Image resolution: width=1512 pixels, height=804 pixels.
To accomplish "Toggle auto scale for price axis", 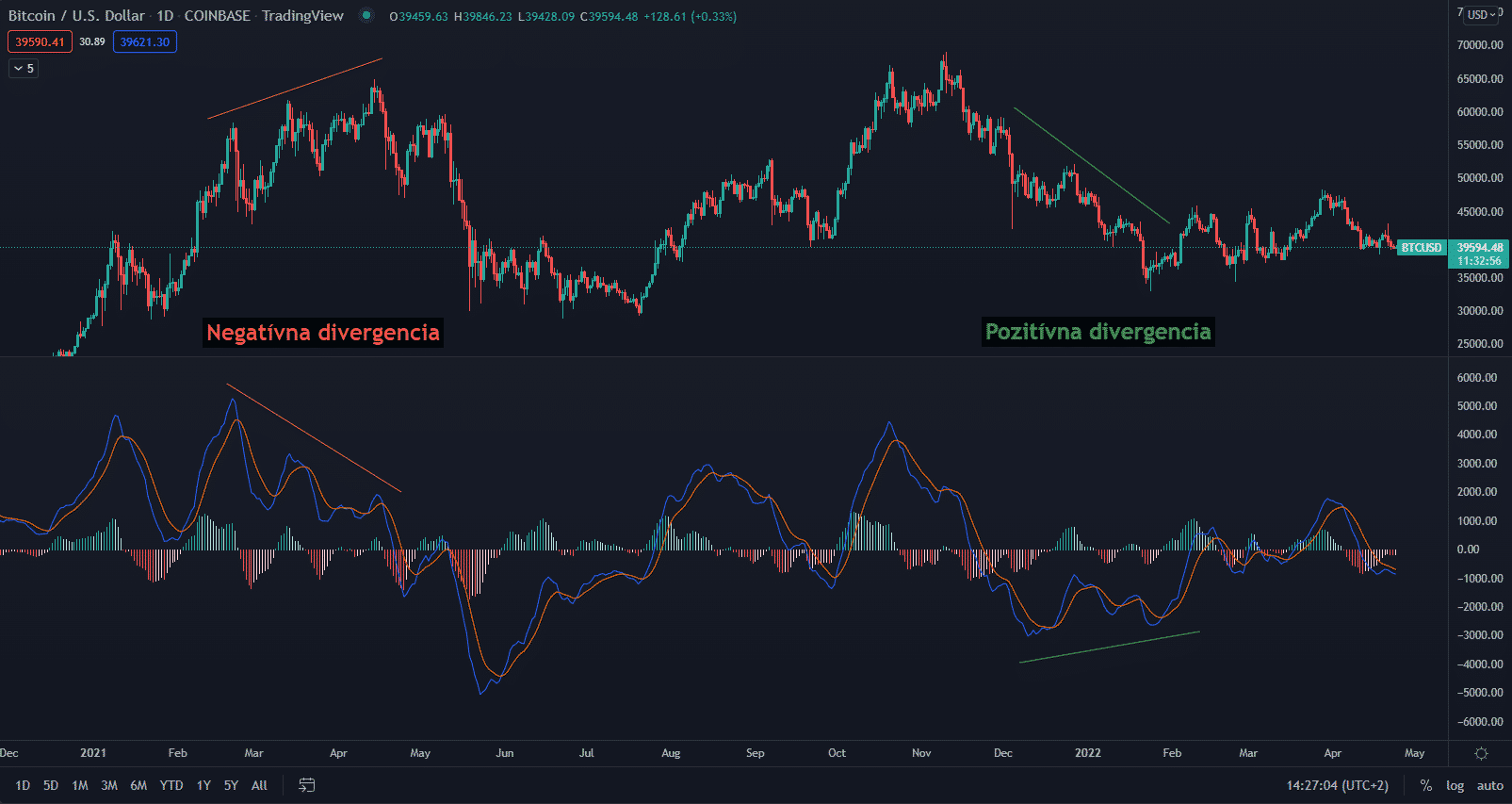I will click(x=1489, y=785).
